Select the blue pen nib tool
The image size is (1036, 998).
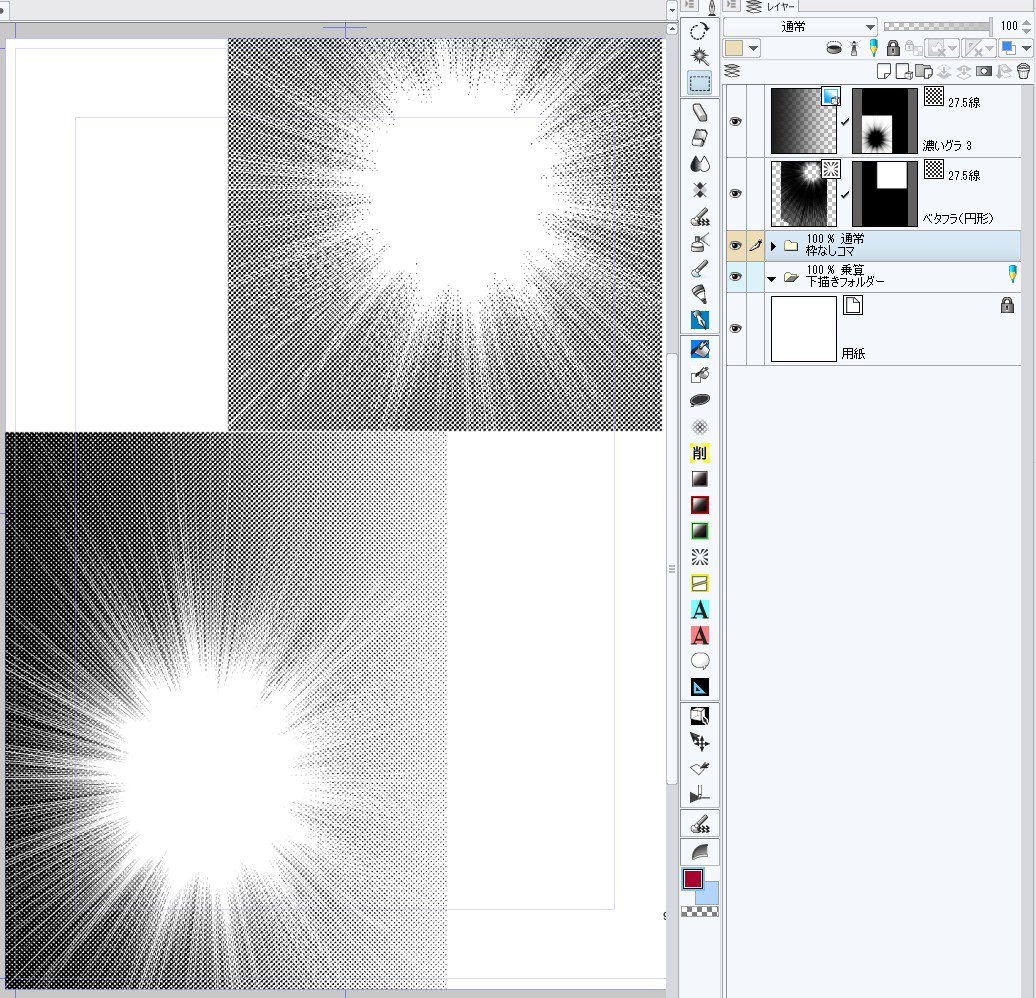point(699,320)
